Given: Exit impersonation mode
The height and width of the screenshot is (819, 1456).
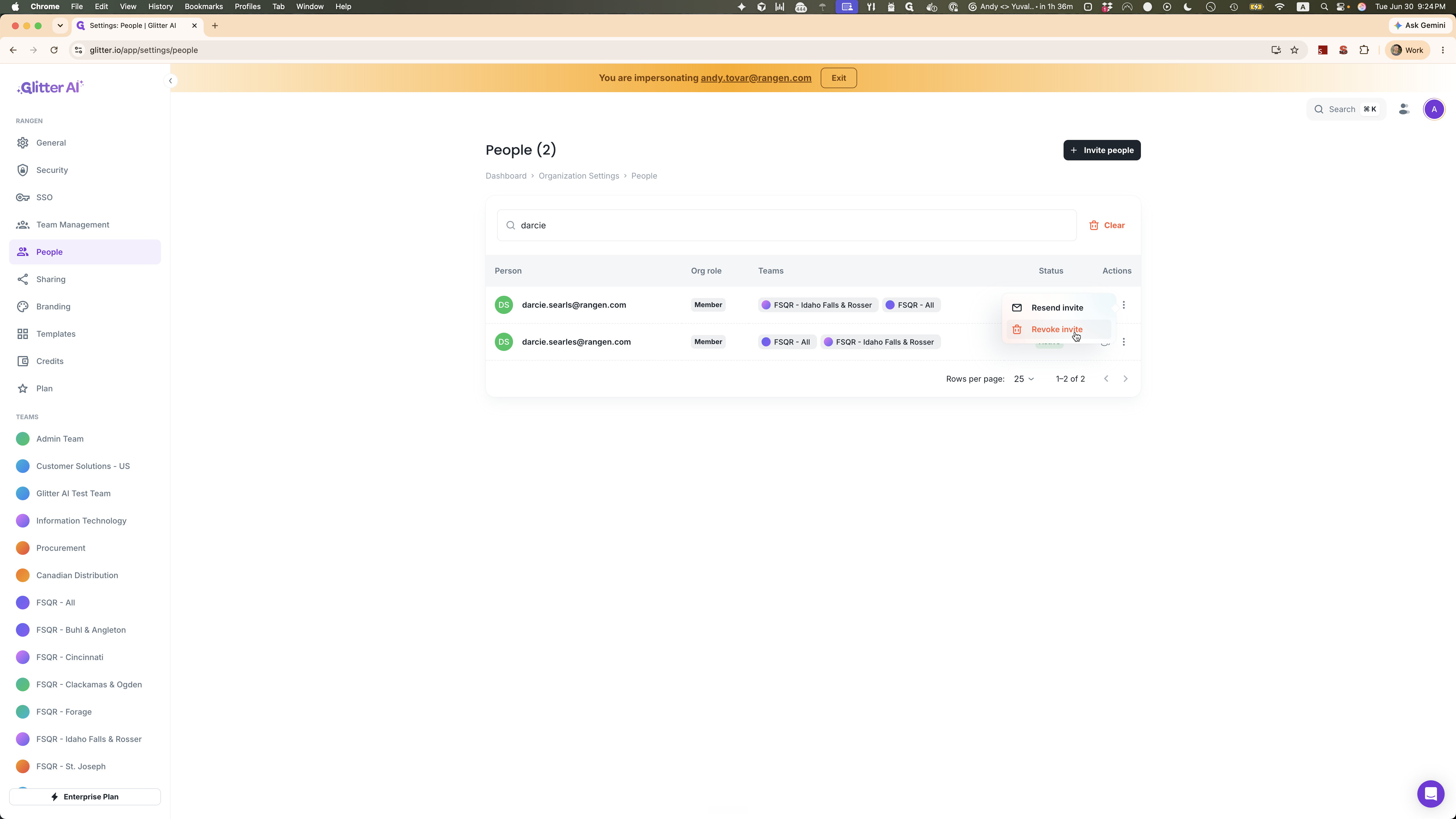Looking at the screenshot, I should click(x=838, y=78).
